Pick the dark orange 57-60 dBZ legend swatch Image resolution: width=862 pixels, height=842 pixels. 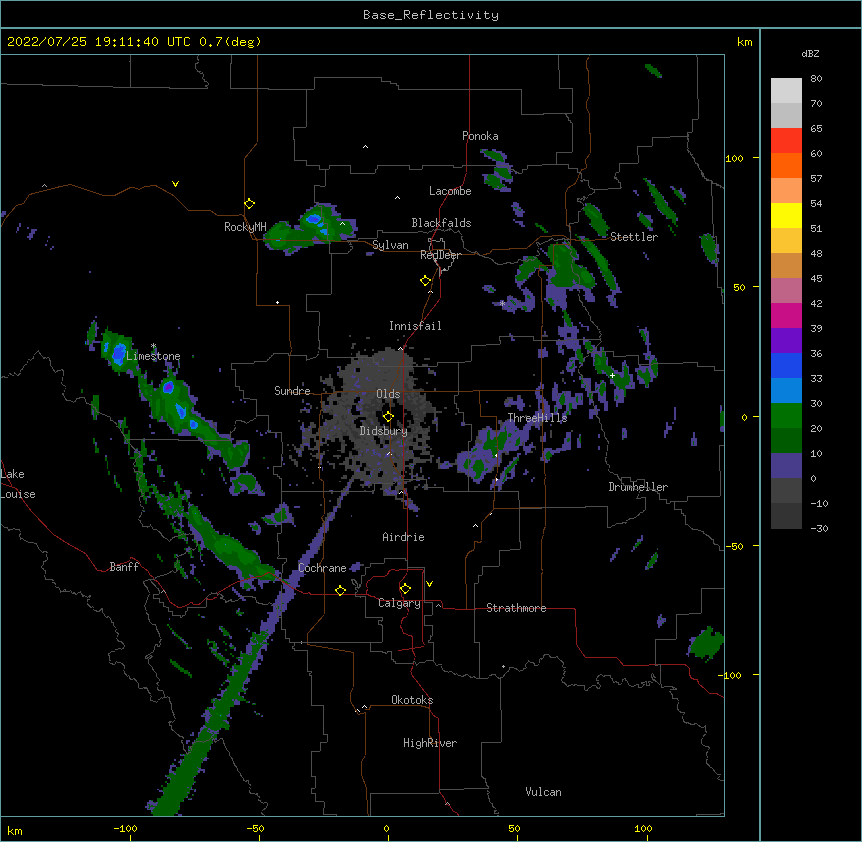786,165
